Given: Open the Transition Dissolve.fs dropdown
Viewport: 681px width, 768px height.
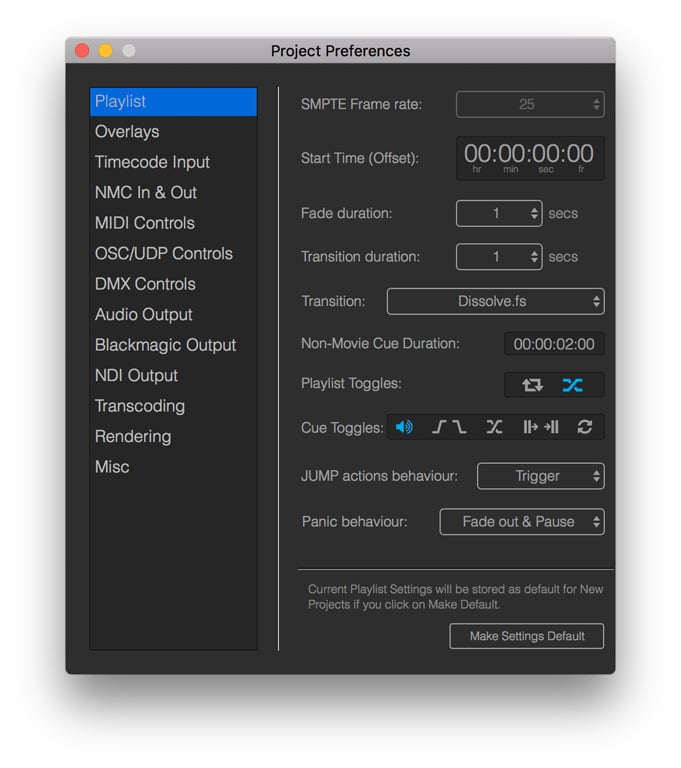Looking at the screenshot, I should click(x=495, y=301).
